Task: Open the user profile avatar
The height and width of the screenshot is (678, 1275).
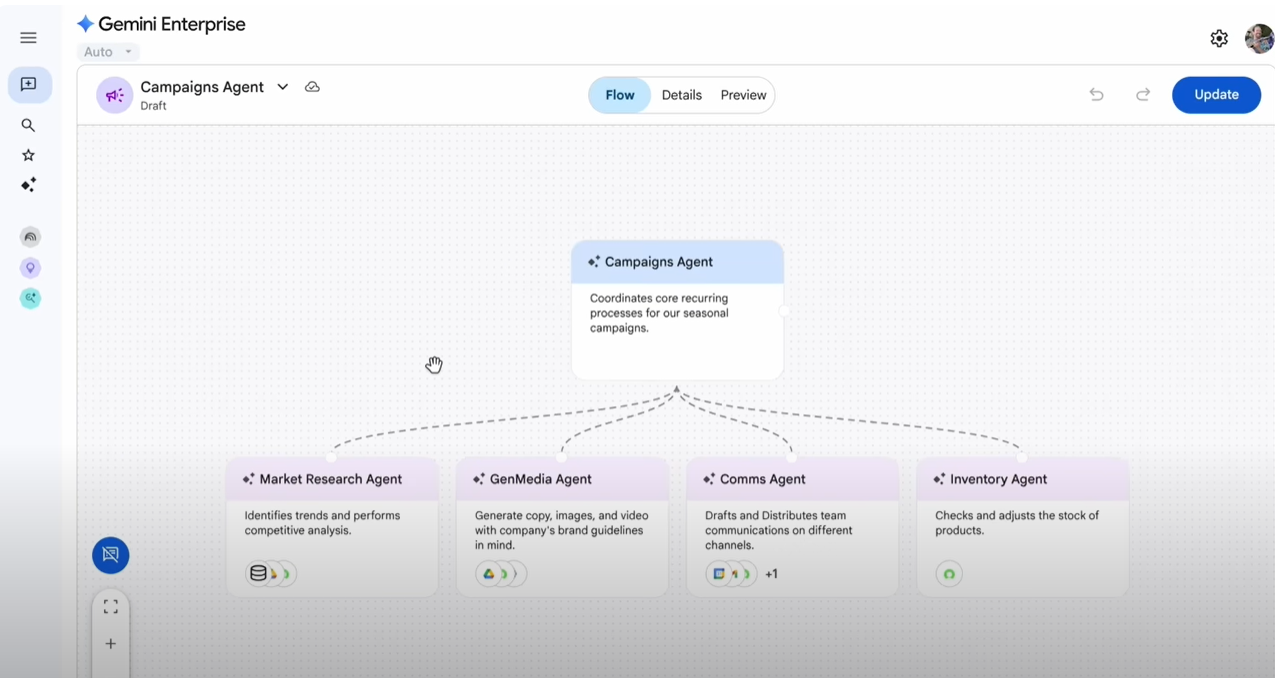Action: [1258, 38]
